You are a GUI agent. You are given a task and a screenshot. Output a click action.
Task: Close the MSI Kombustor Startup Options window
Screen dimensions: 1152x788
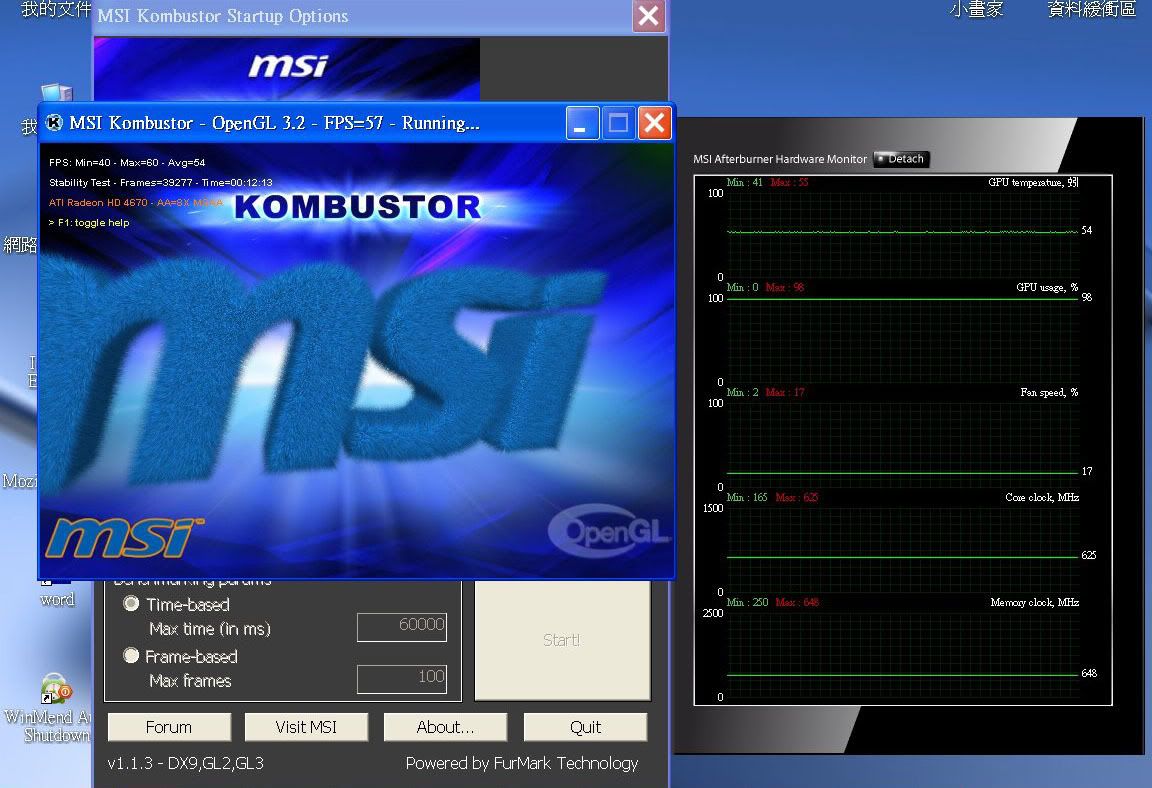coord(649,15)
